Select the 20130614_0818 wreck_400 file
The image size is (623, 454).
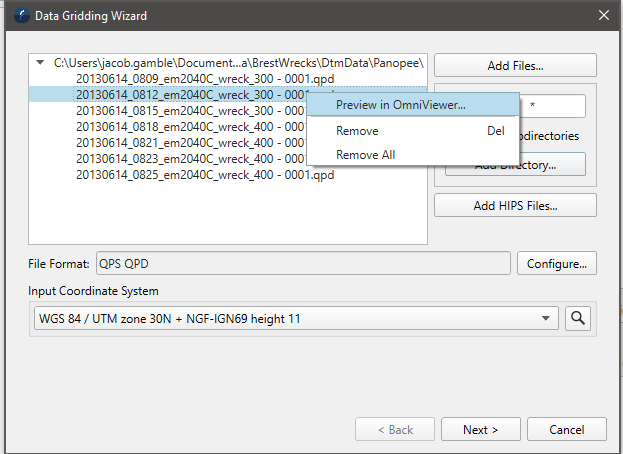coord(190,126)
